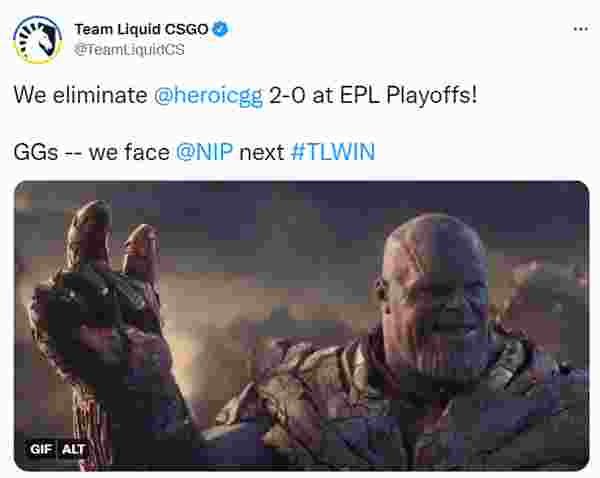Click the "GGs -- we face" text
The width and height of the screenshot is (600, 478).
tap(91, 152)
